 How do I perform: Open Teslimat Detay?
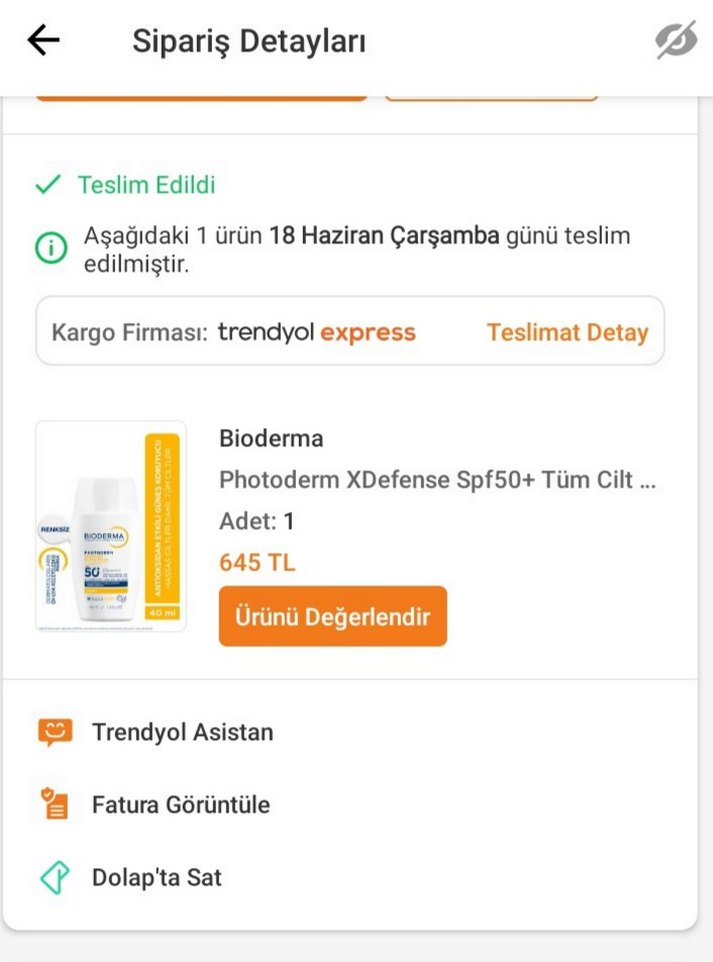coord(567,332)
